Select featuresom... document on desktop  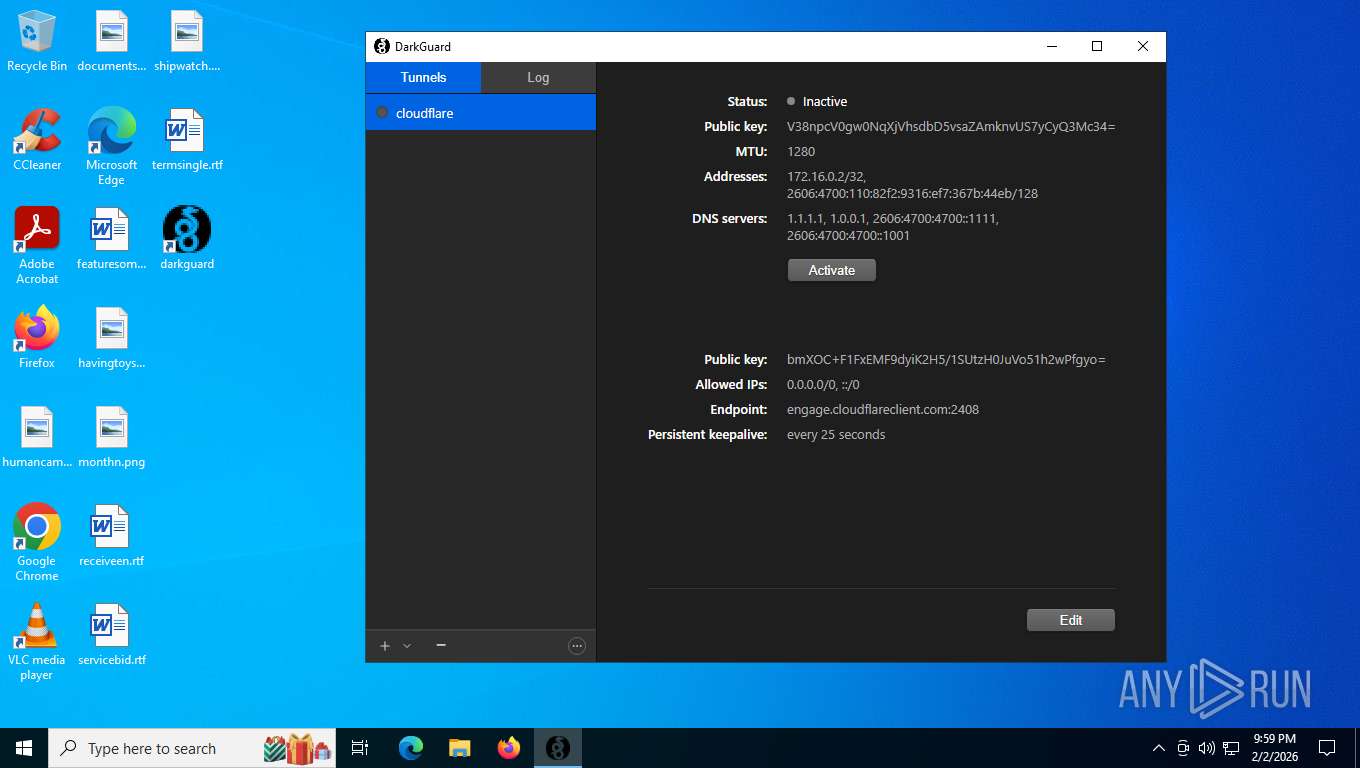(112, 239)
